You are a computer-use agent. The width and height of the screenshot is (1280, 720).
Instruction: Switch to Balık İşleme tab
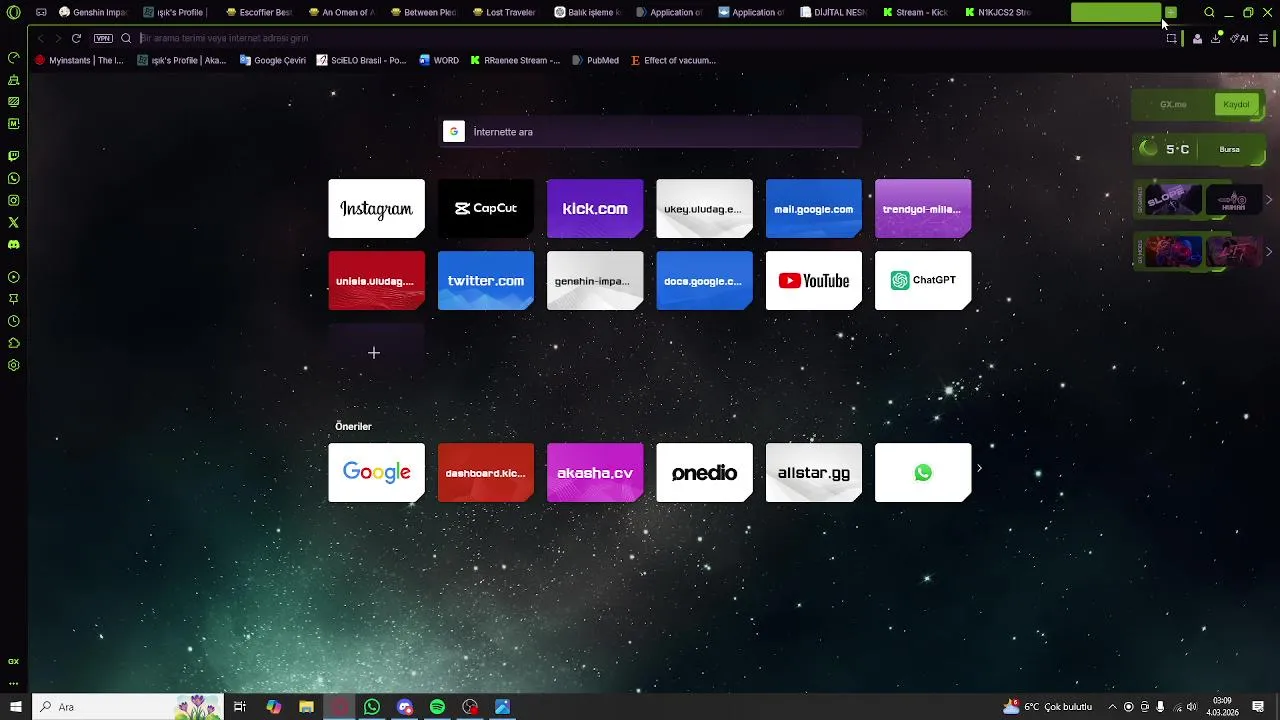click(x=587, y=13)
